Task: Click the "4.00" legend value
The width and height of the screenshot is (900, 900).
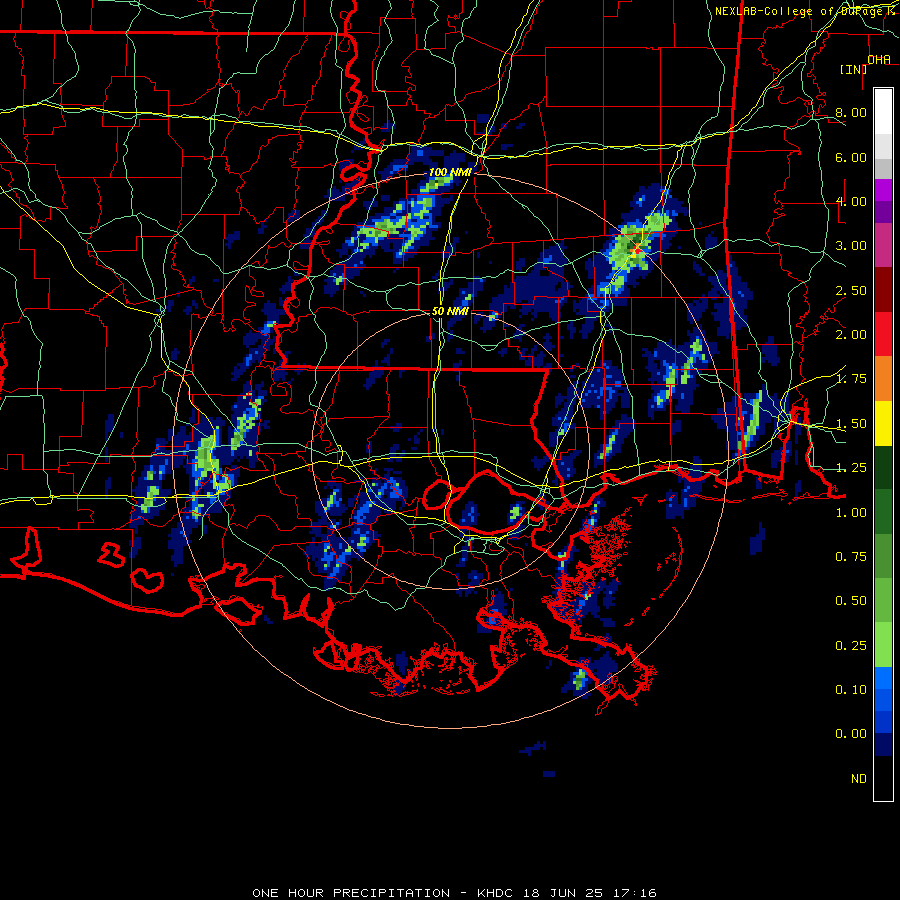Action: (851, 201)
